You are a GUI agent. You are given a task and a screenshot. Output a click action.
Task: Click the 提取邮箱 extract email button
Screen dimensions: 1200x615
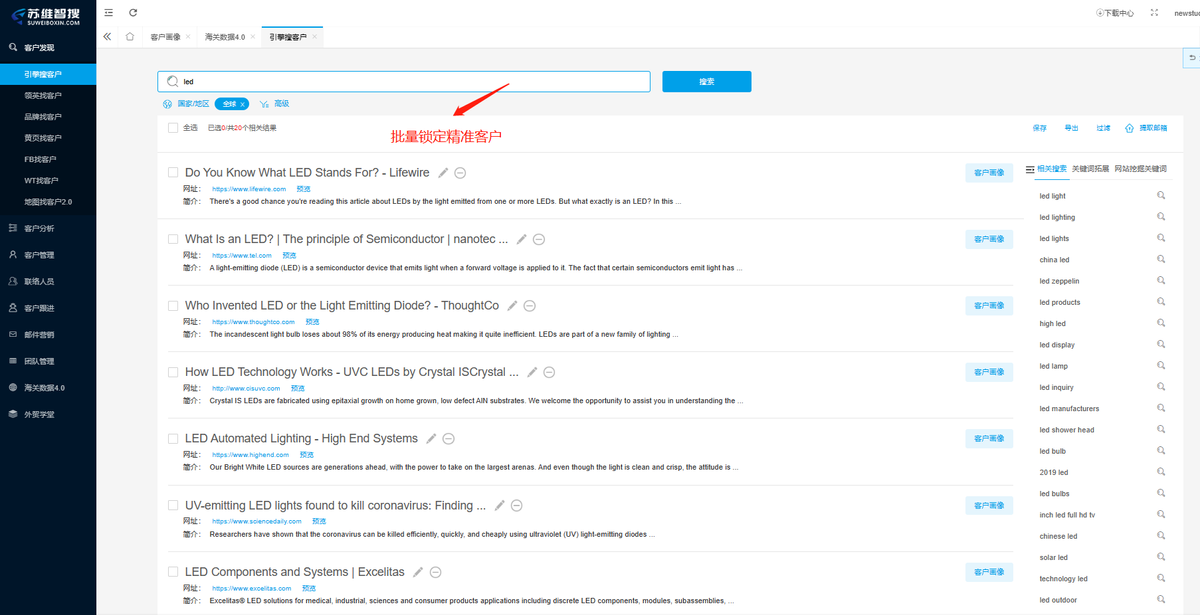[x=1146, y=128]
